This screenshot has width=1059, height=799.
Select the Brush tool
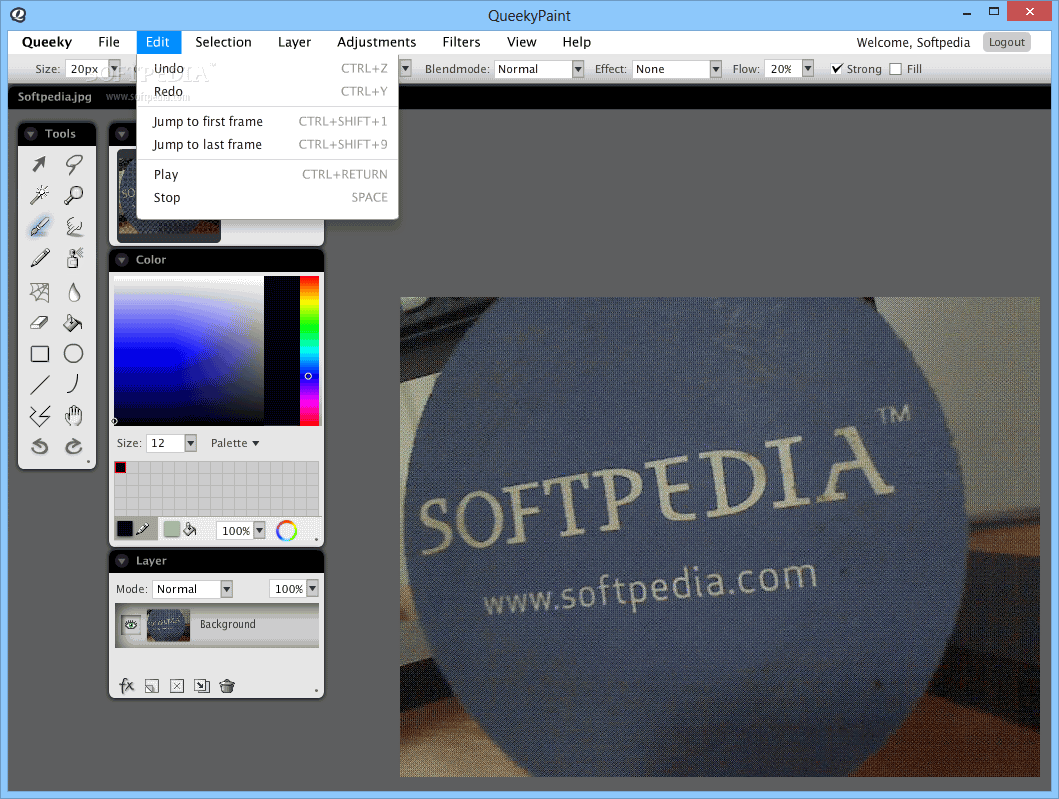click(x=39, y=226)
